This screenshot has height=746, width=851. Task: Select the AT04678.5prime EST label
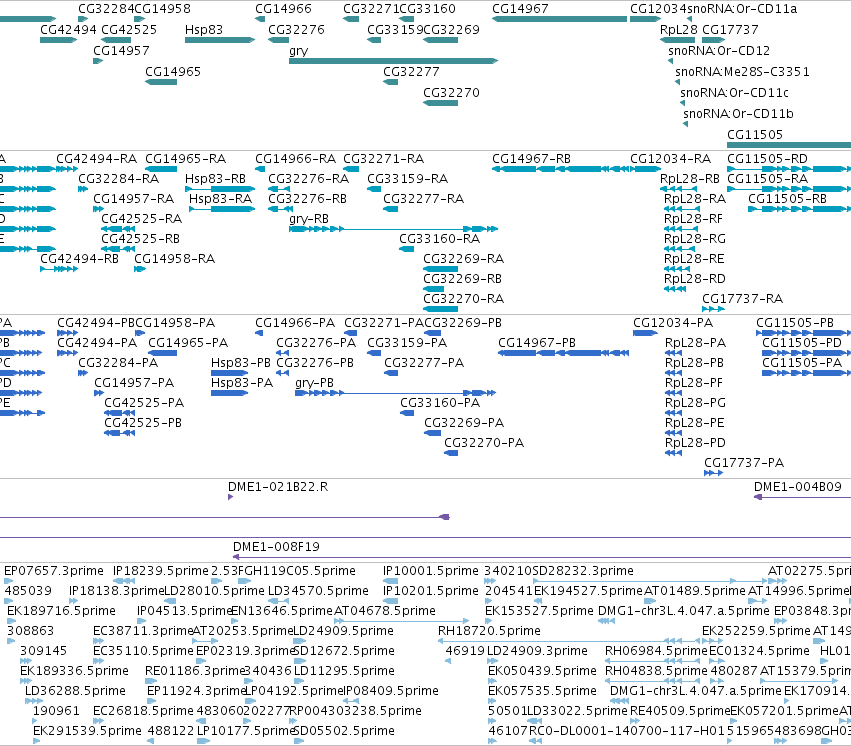click(x=385, y=611)
